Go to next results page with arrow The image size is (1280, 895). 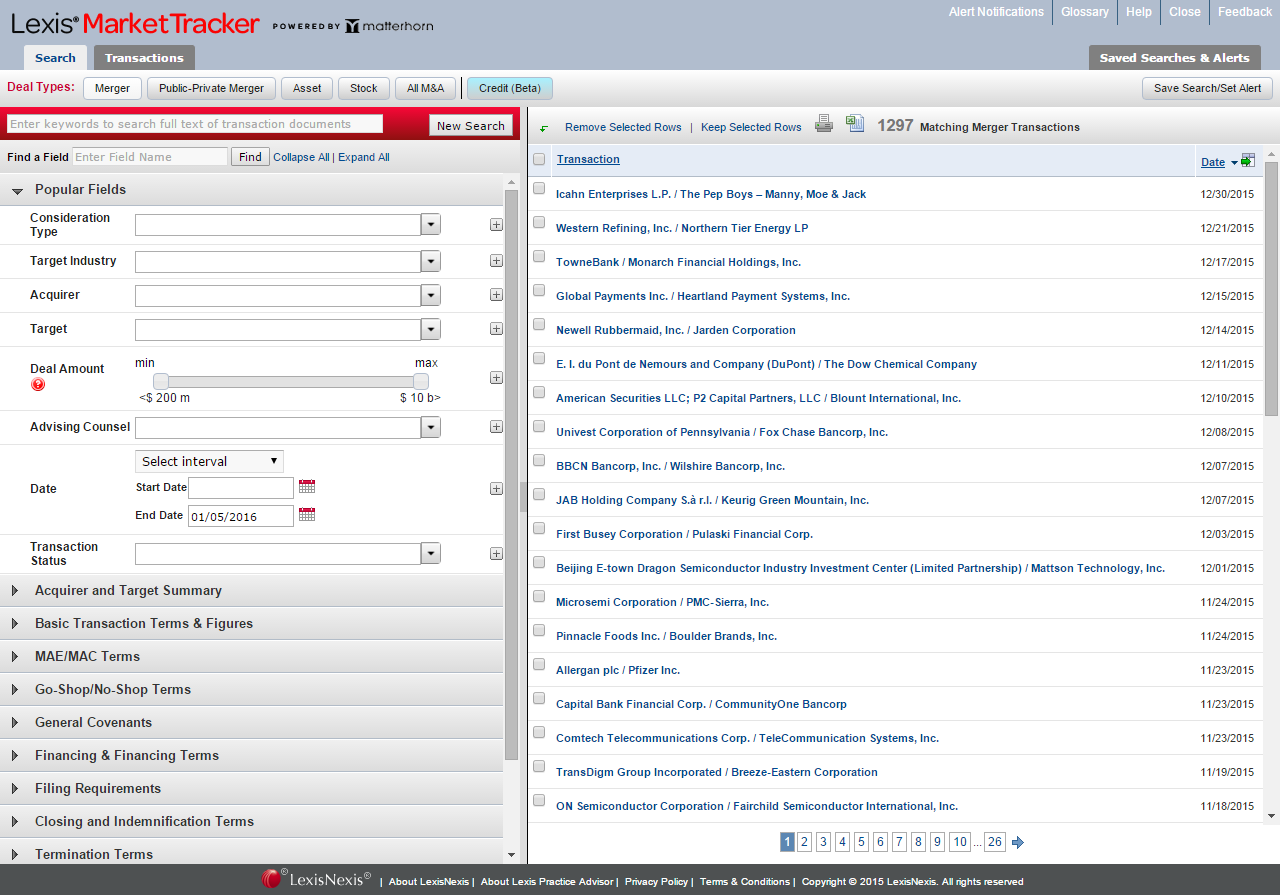[1018, 842]
